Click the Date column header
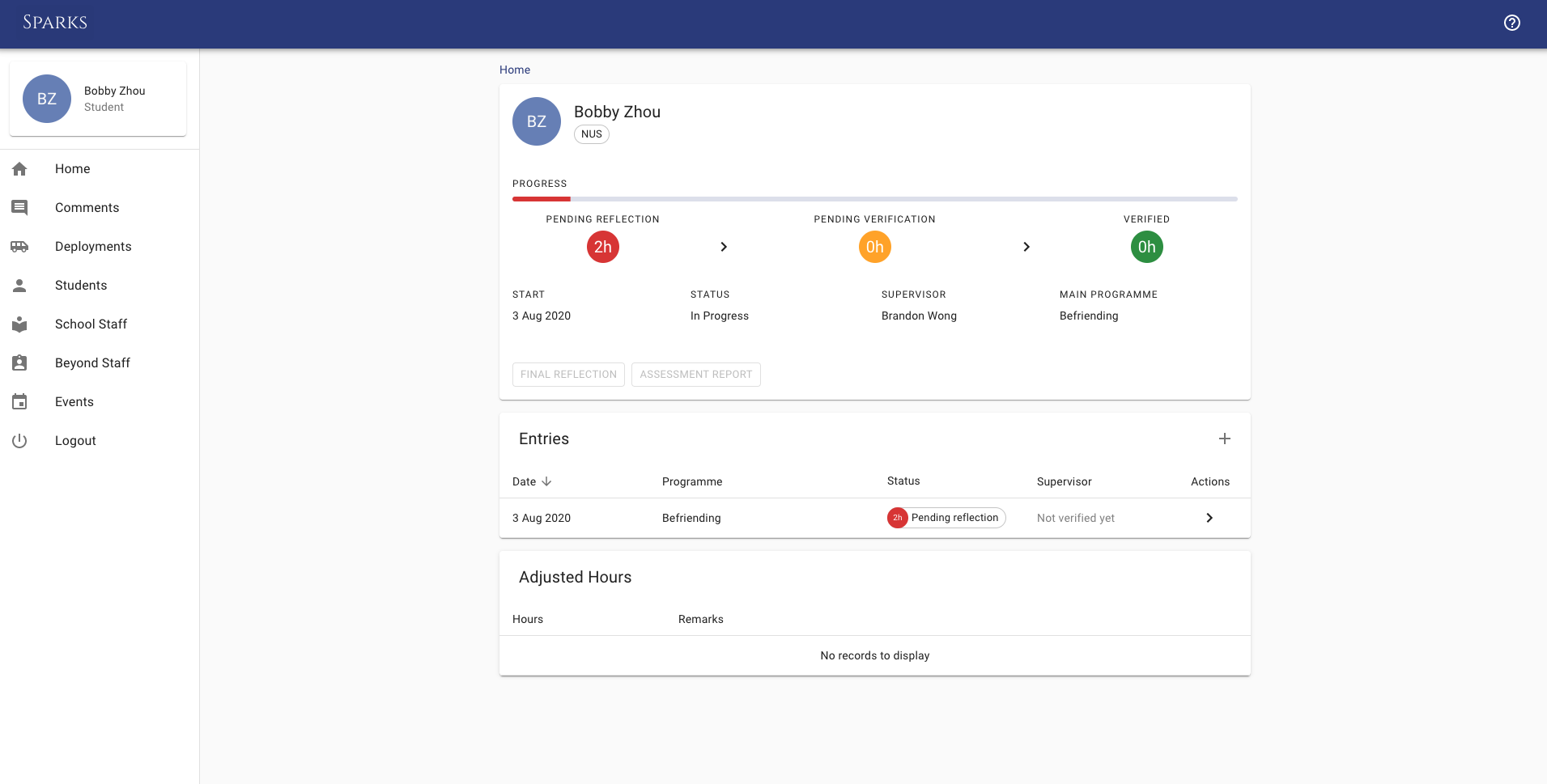 tap(525, 481)
